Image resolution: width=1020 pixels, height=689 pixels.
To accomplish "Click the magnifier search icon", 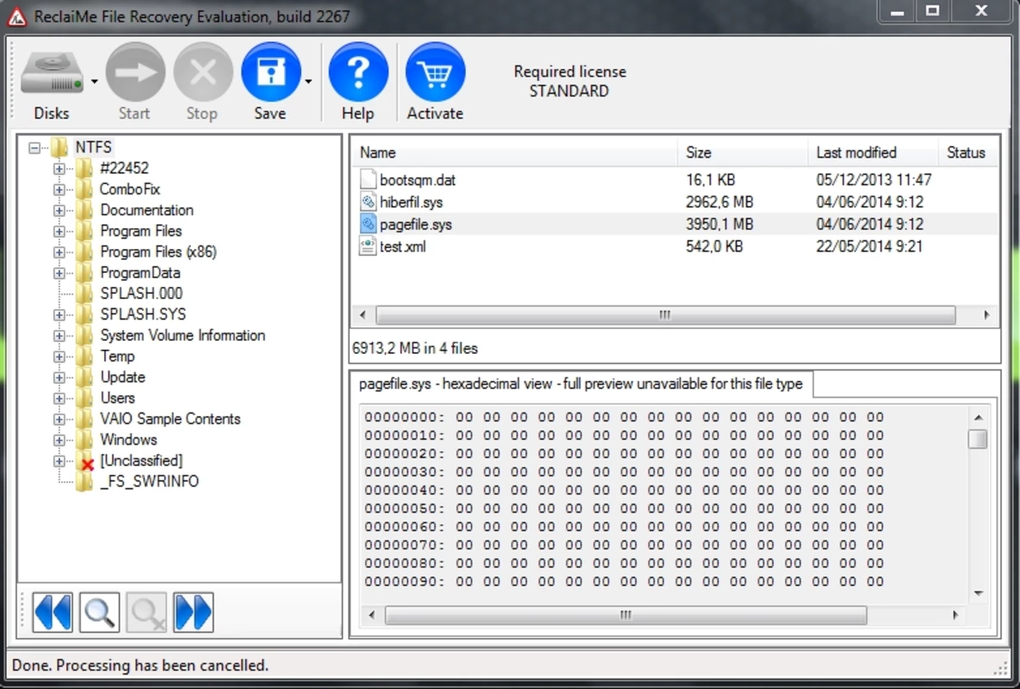I will [100, 612].
